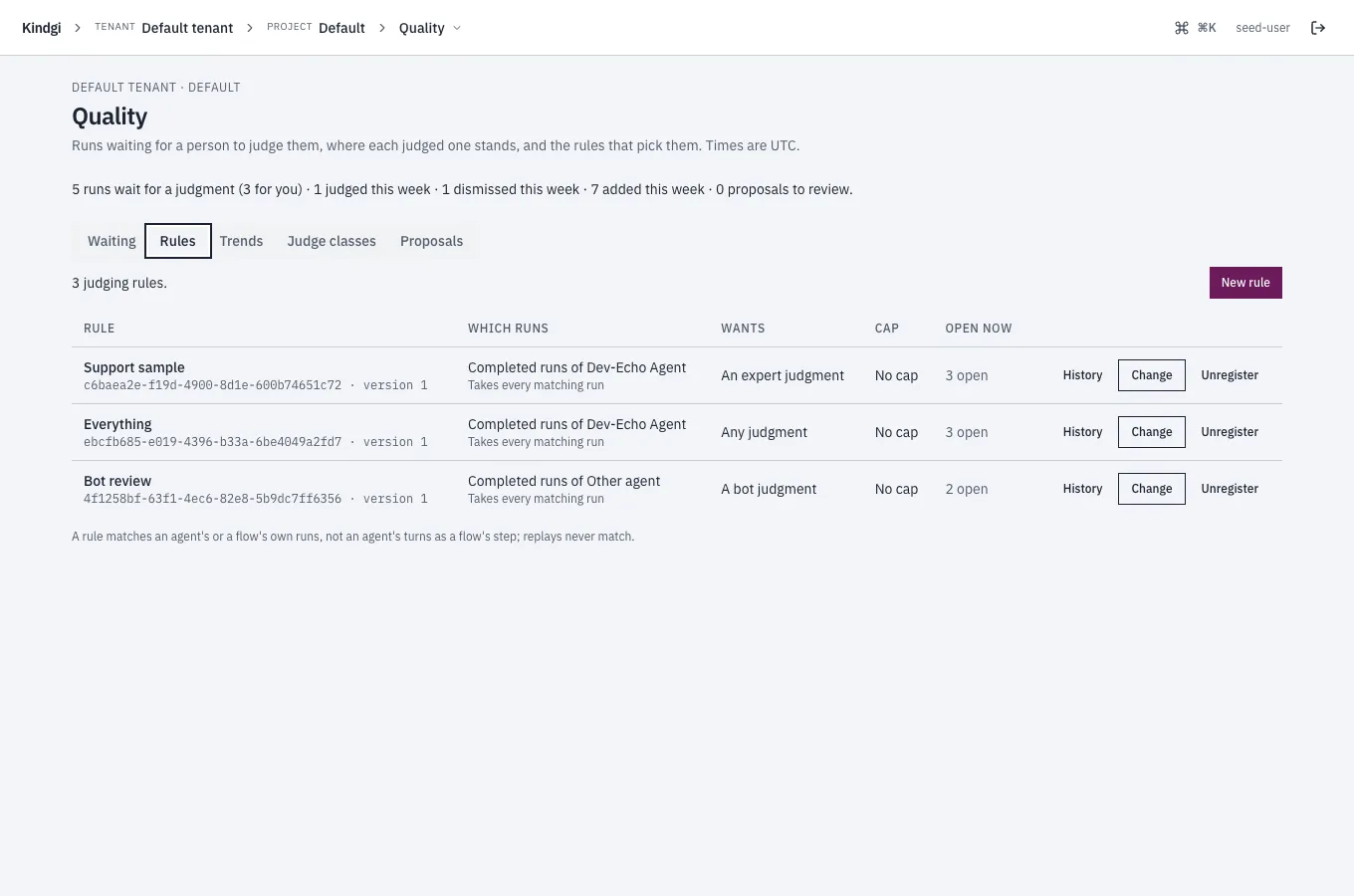Click the OPEN NOW column header
1354x896 pixels.
pyautogui.click(x=979, y=329)
